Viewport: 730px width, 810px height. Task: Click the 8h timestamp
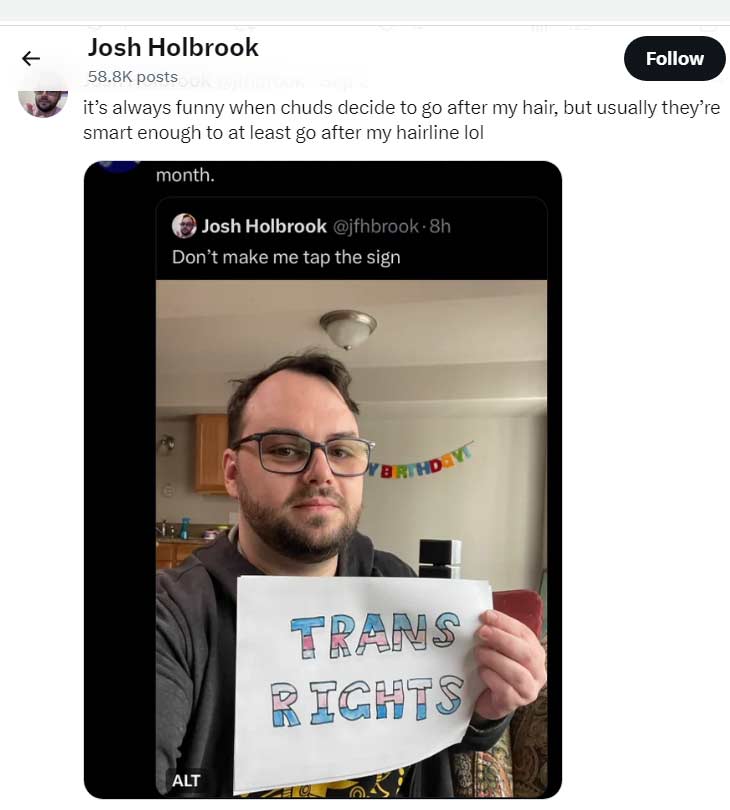pyautogui.click(x=440, y=226)
